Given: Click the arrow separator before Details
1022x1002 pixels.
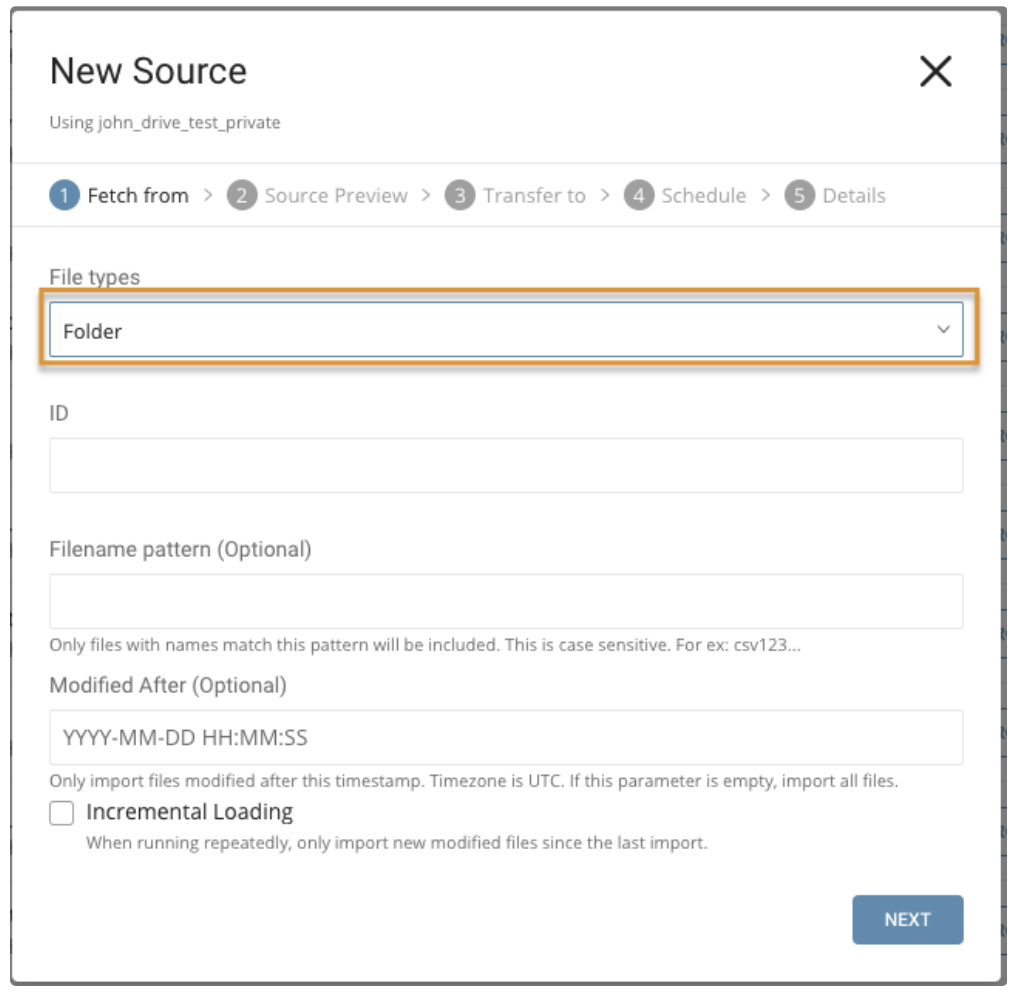Looking at the screenshot, I should click(766, 195).
